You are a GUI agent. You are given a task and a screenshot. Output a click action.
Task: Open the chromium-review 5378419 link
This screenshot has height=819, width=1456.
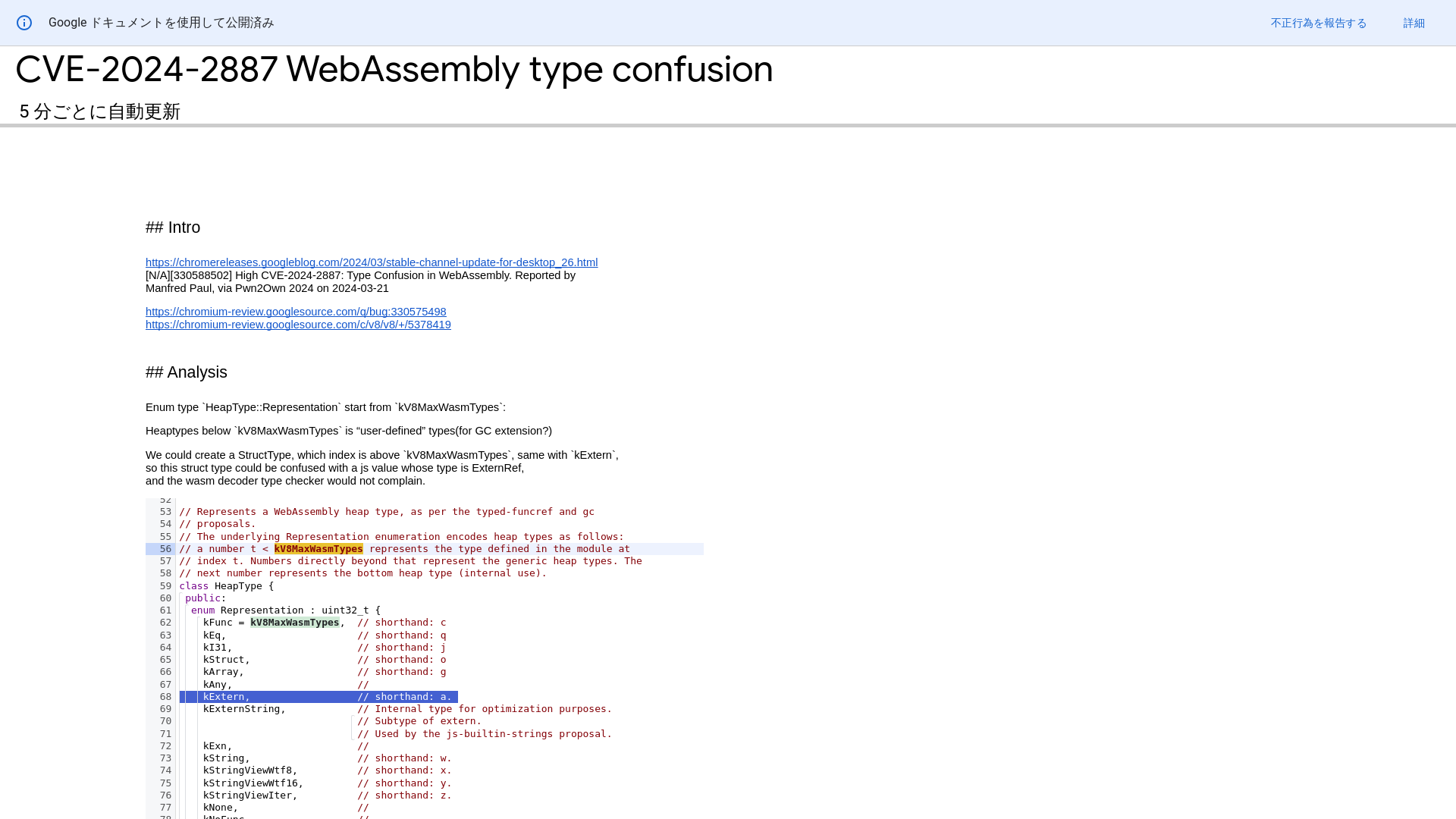[x=298, y=325]
